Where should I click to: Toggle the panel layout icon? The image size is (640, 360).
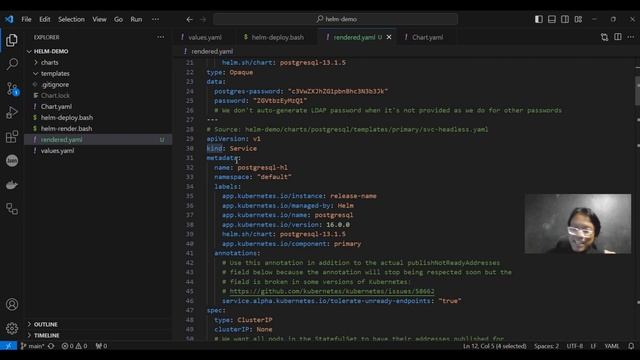click(x=552, y=19)
